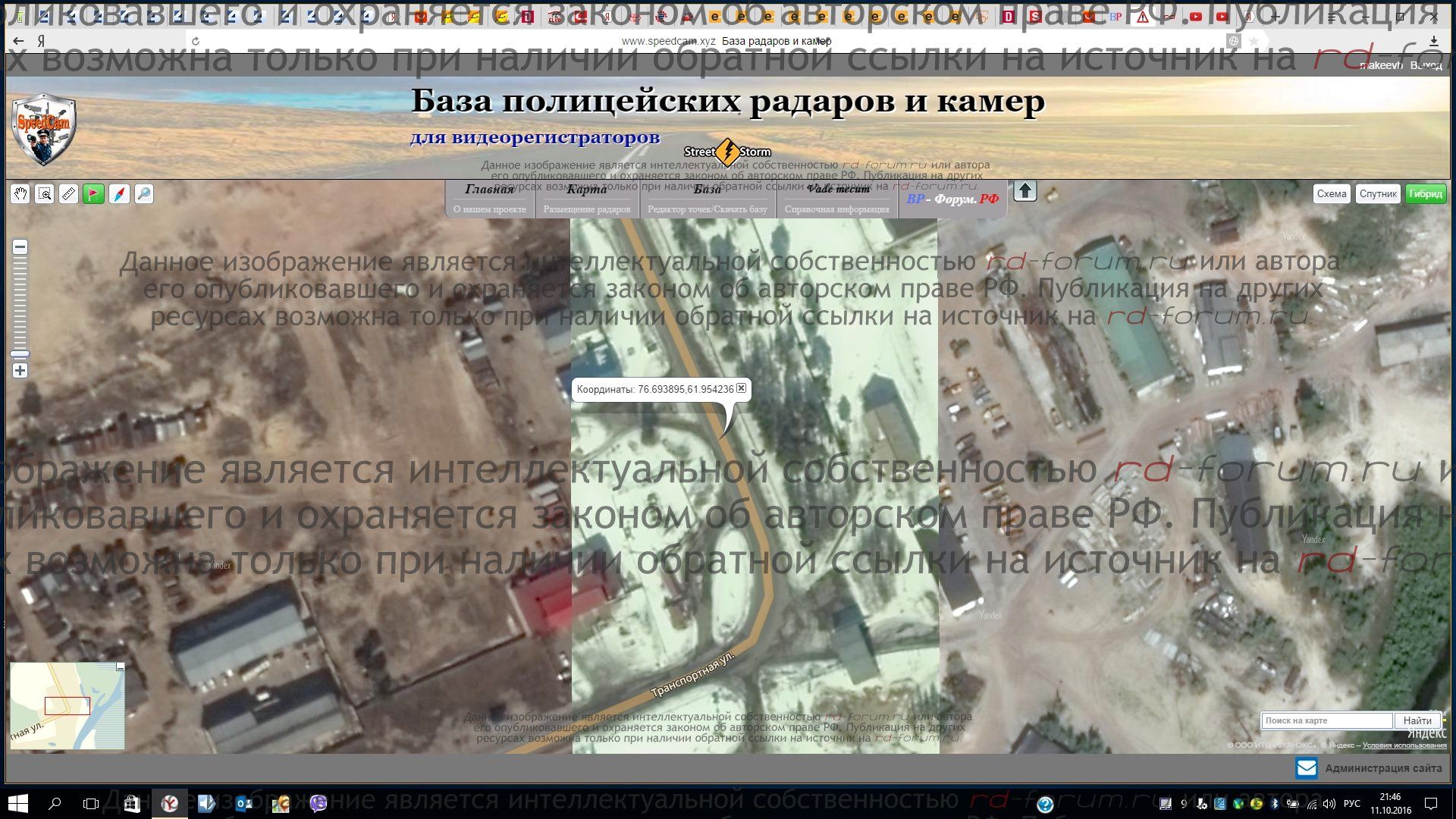Toggle the red flag marker tool
This screenshot has height=819, width=1456.
point(93,194)
